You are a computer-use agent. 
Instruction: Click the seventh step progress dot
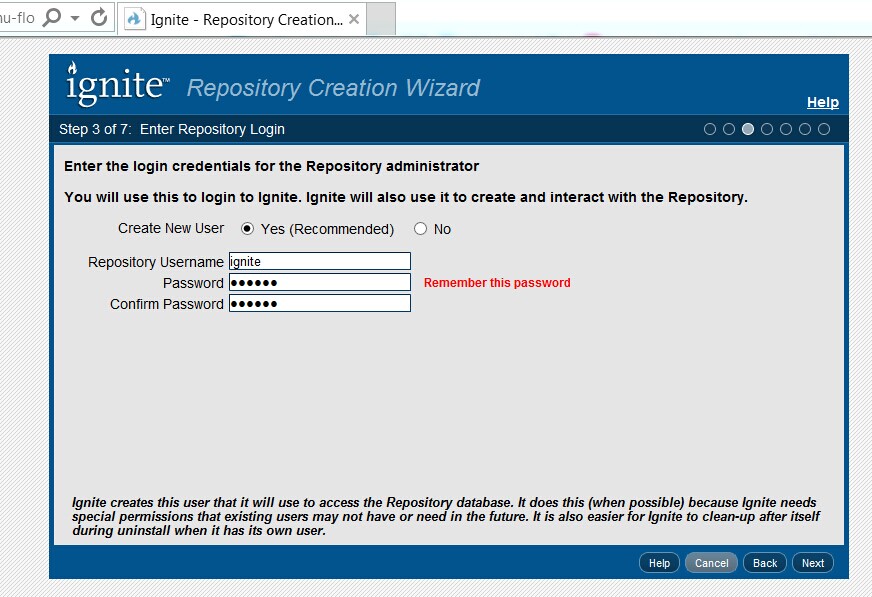824,129
